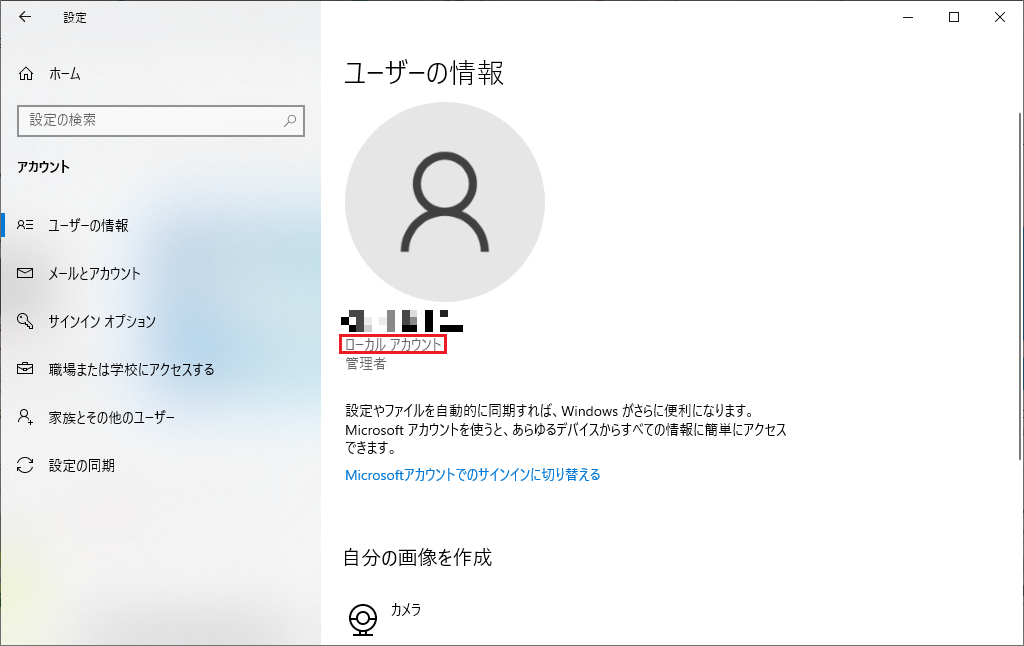Choose カメラ to create a picture
The image size is (1024, 646).
coord(406,610)
